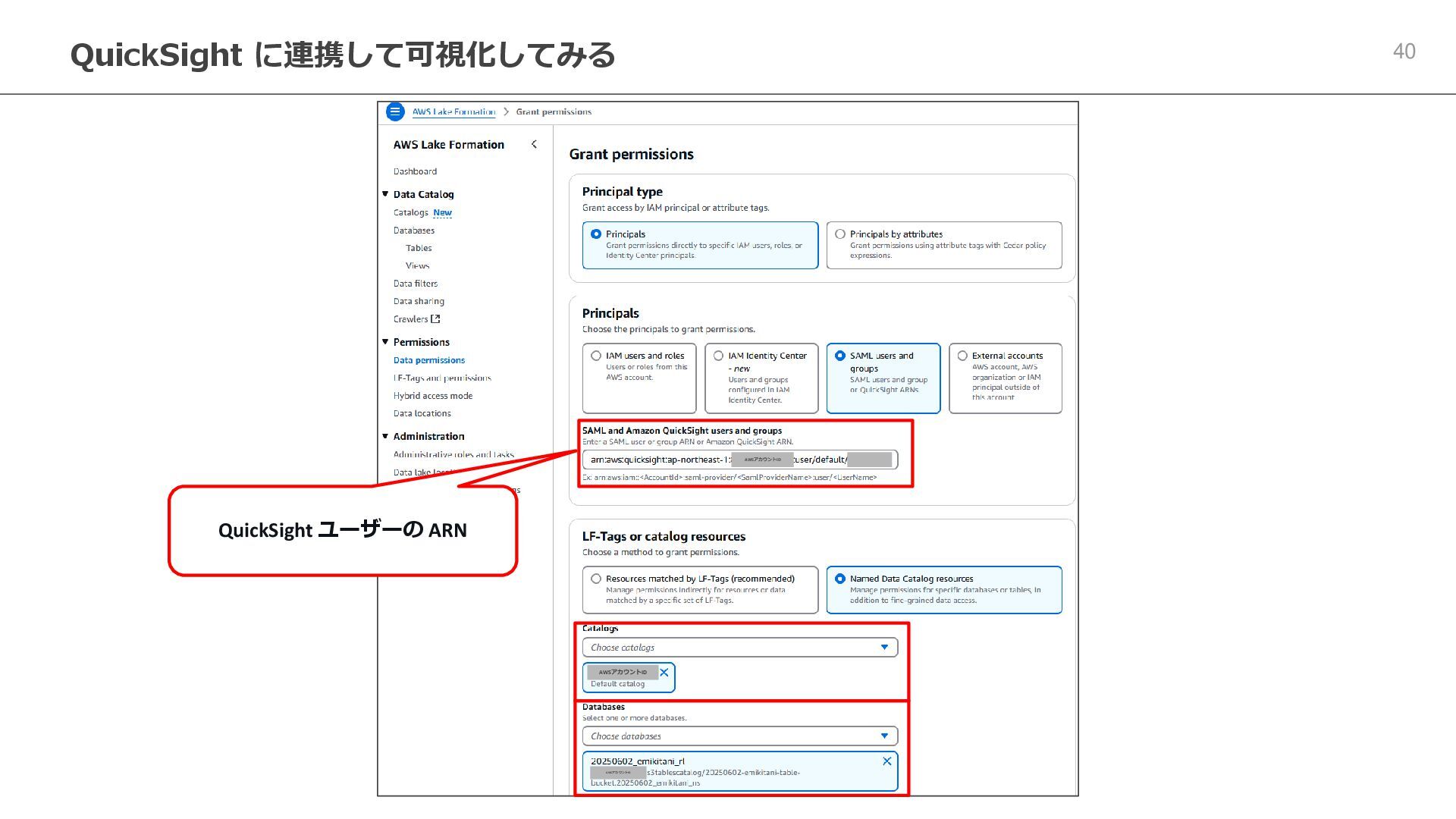The image size is (1456, 819).
Task: Collapse the Administration section
Action: click(385, 436)
